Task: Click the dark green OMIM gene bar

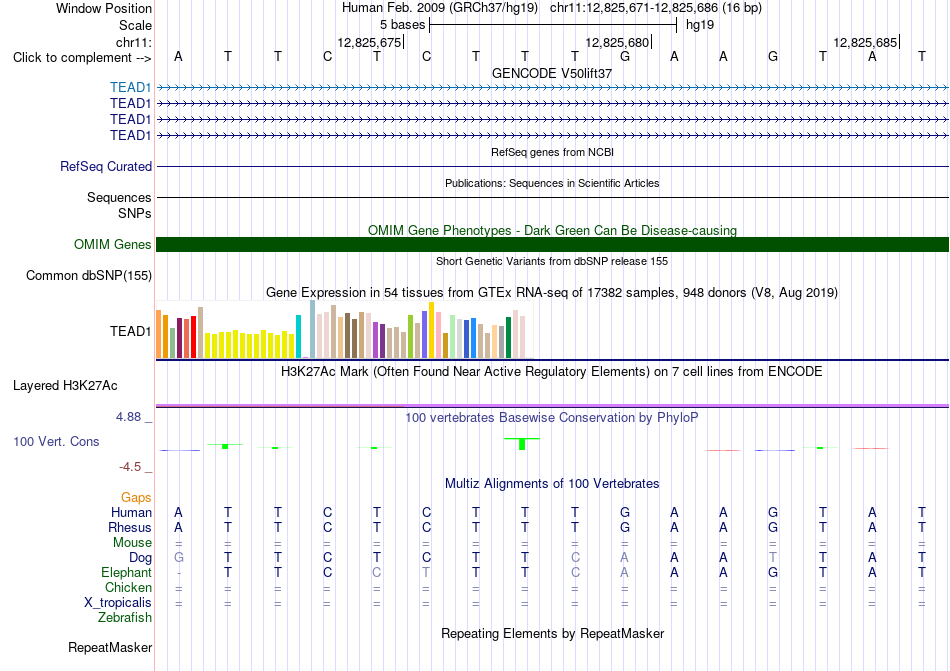Action: tap(552, 245)
